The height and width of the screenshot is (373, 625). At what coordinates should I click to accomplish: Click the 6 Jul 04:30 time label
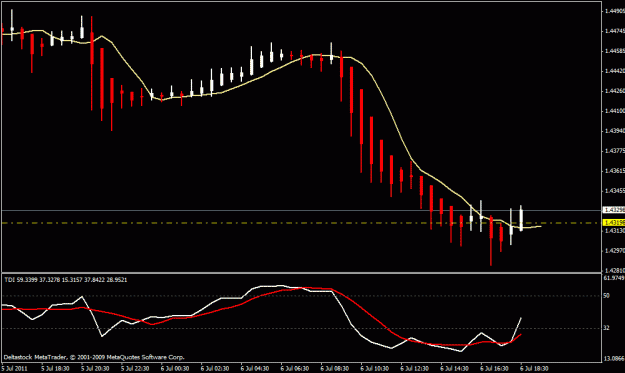(254, 369)
